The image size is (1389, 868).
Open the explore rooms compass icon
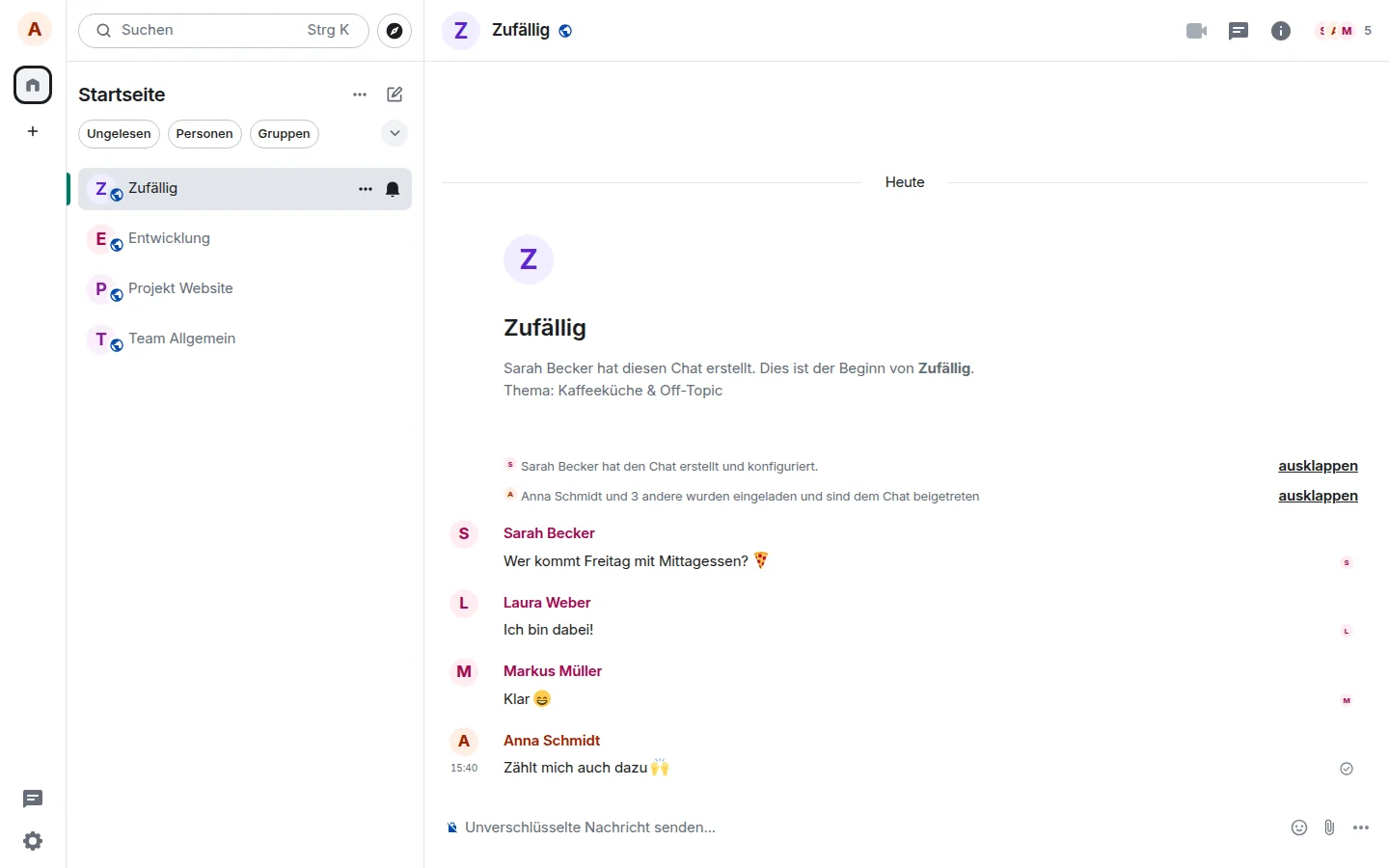pos(395,31)
